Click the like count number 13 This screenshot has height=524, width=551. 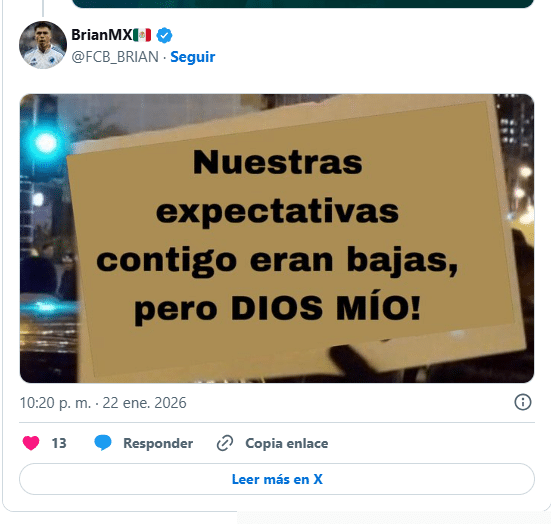[x=59, y=443]
